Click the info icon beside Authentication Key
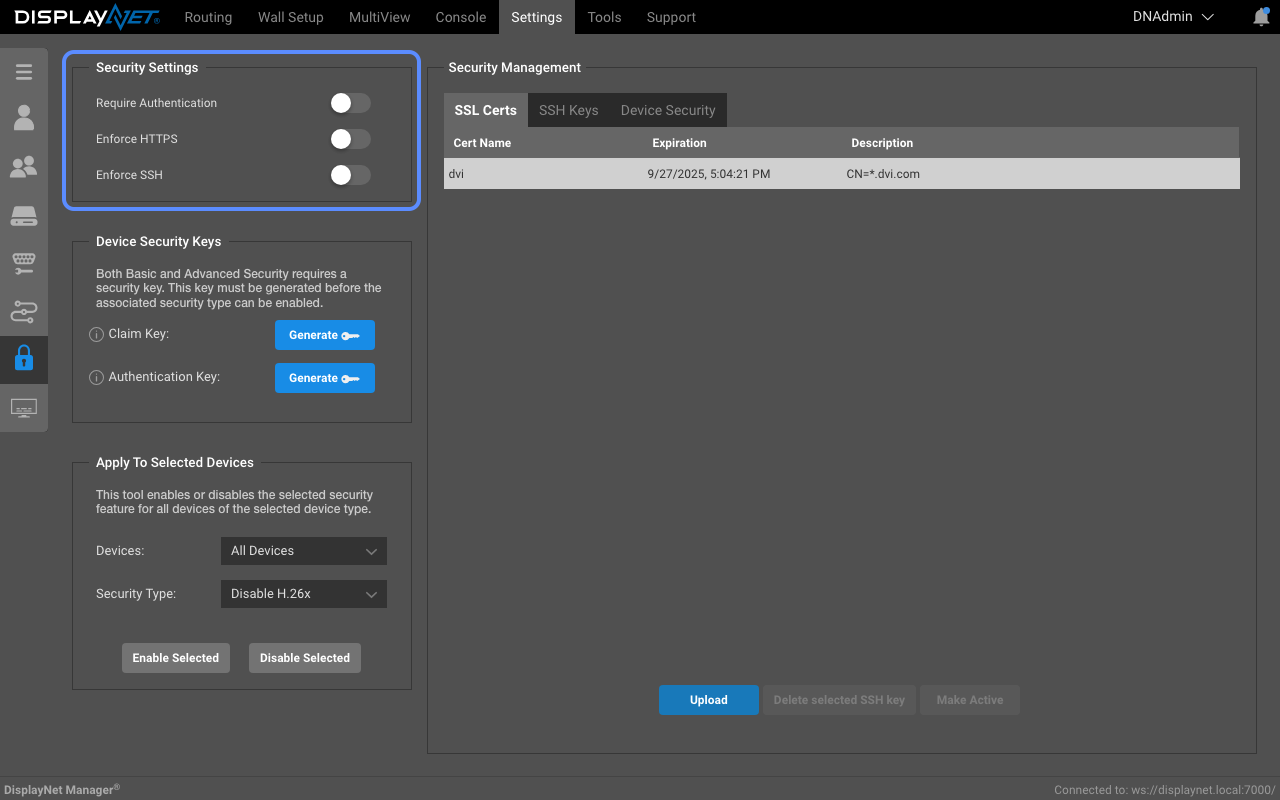Image resolution: width=1280 pixels, height=800 pixels. tap(97, 378)
